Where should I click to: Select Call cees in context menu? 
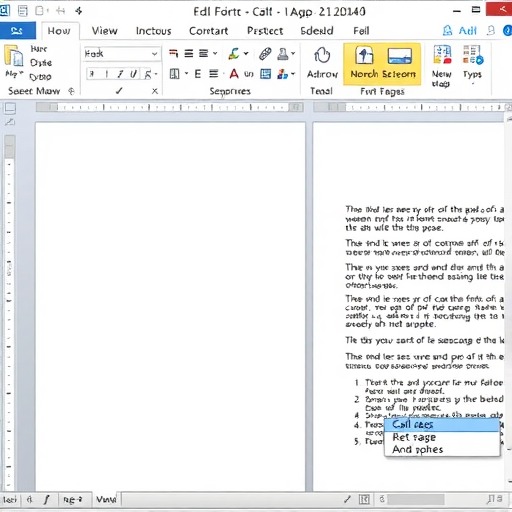tap(442, 424)
